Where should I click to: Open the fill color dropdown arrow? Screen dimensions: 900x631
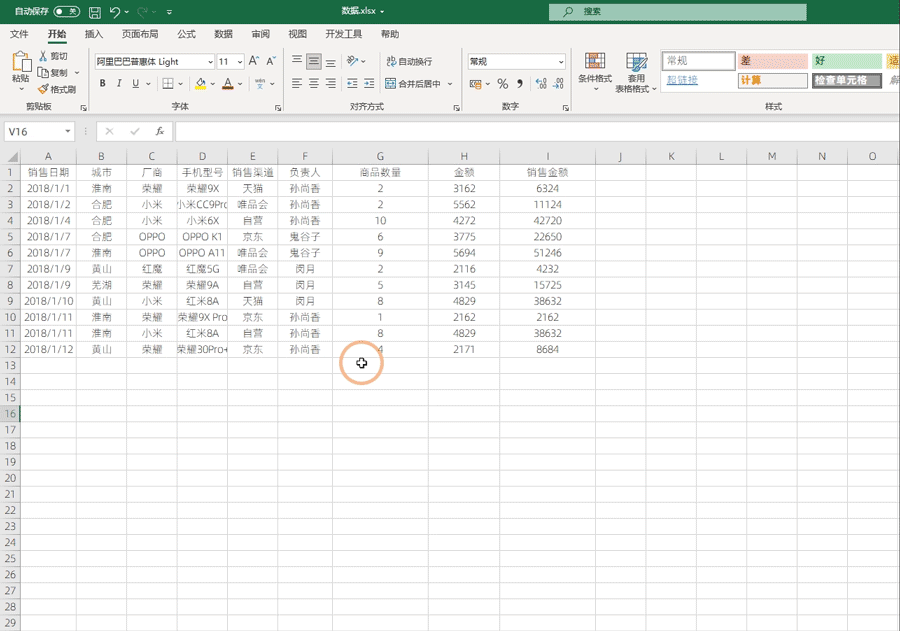(213, 84)
